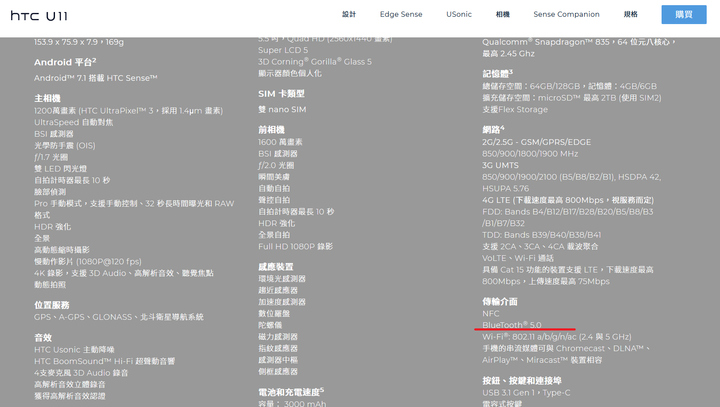
Task: Open the 設計 nav item
Action: tap(349, 14)
